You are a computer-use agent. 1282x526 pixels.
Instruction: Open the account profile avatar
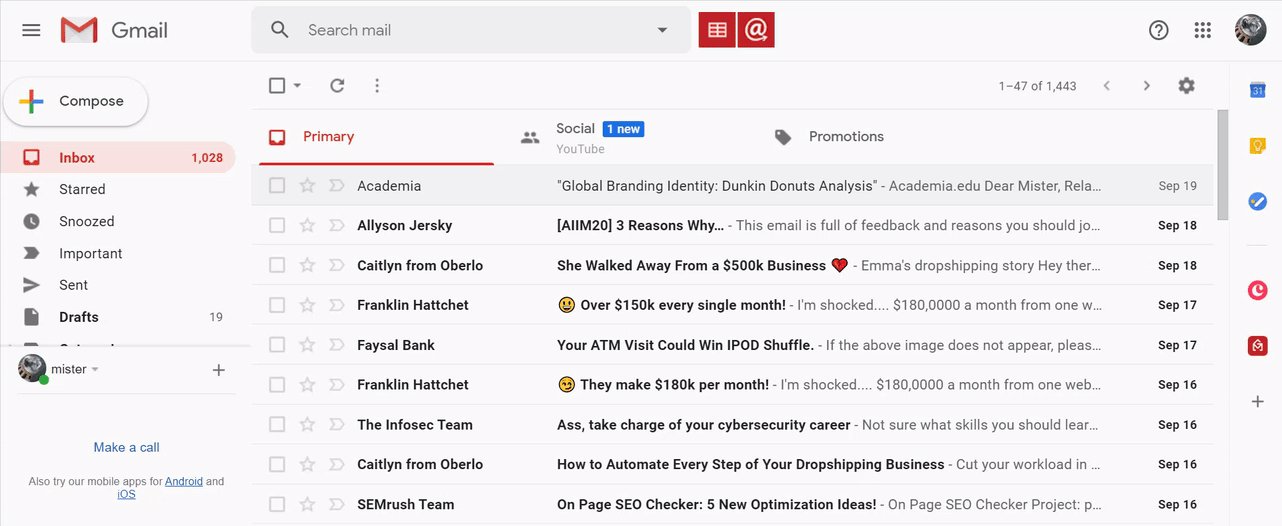1250,30
